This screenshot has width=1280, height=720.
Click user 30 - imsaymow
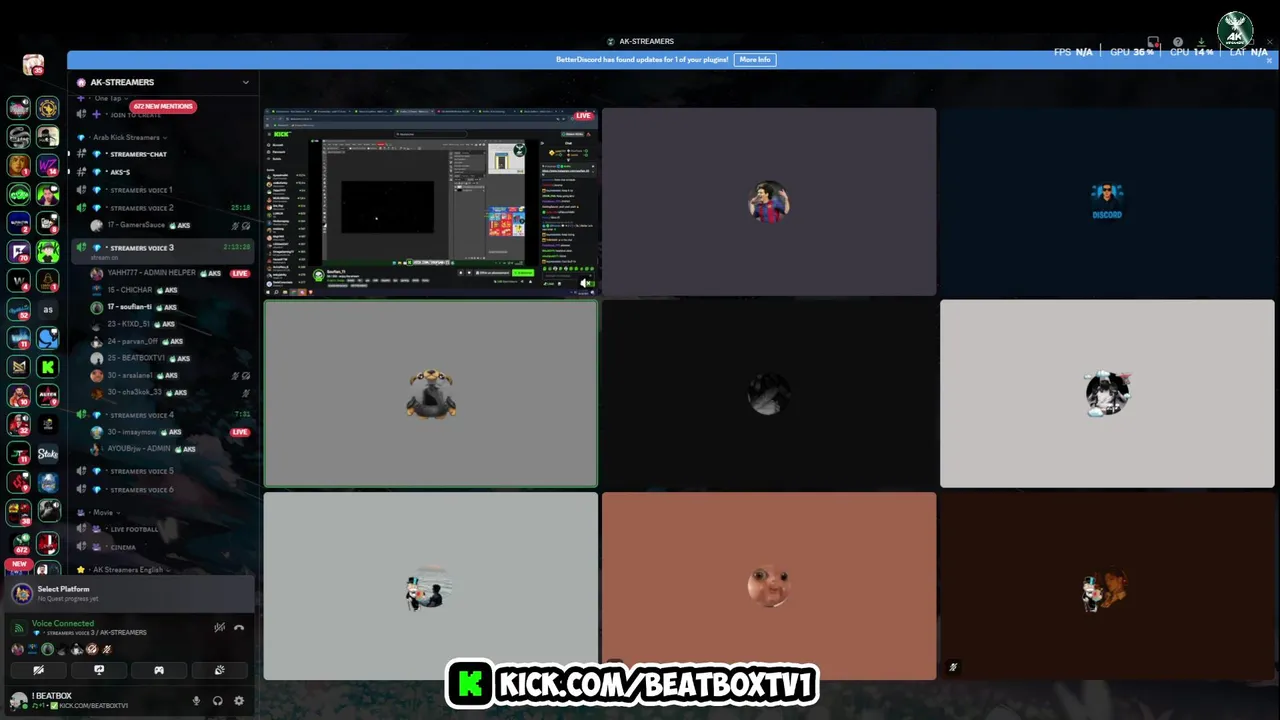(x=170, y=432)
